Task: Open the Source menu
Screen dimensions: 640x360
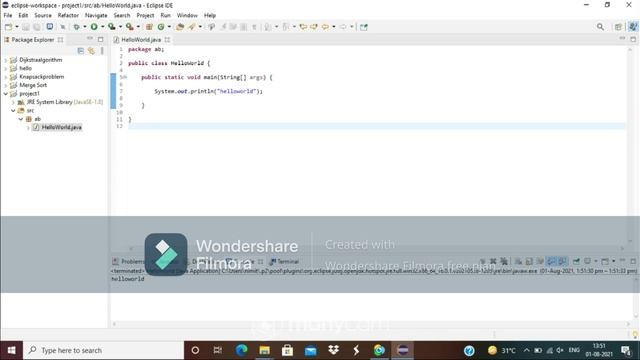Action: 43,15
